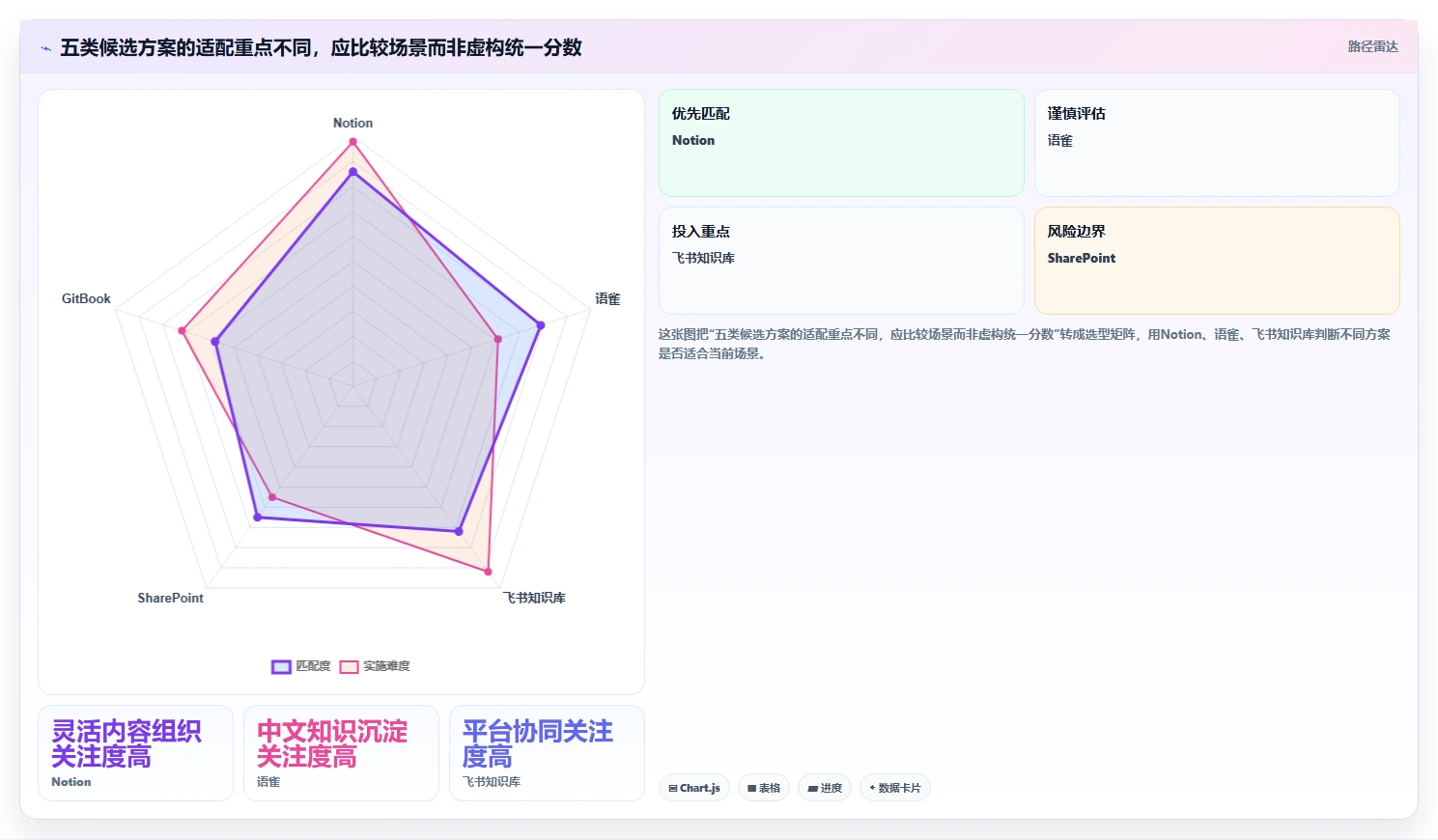This screenshot has height=840, width=1438.
Task: Select purple 匹配度 point on 语雀 axis
Action: (x=540, y=325)
